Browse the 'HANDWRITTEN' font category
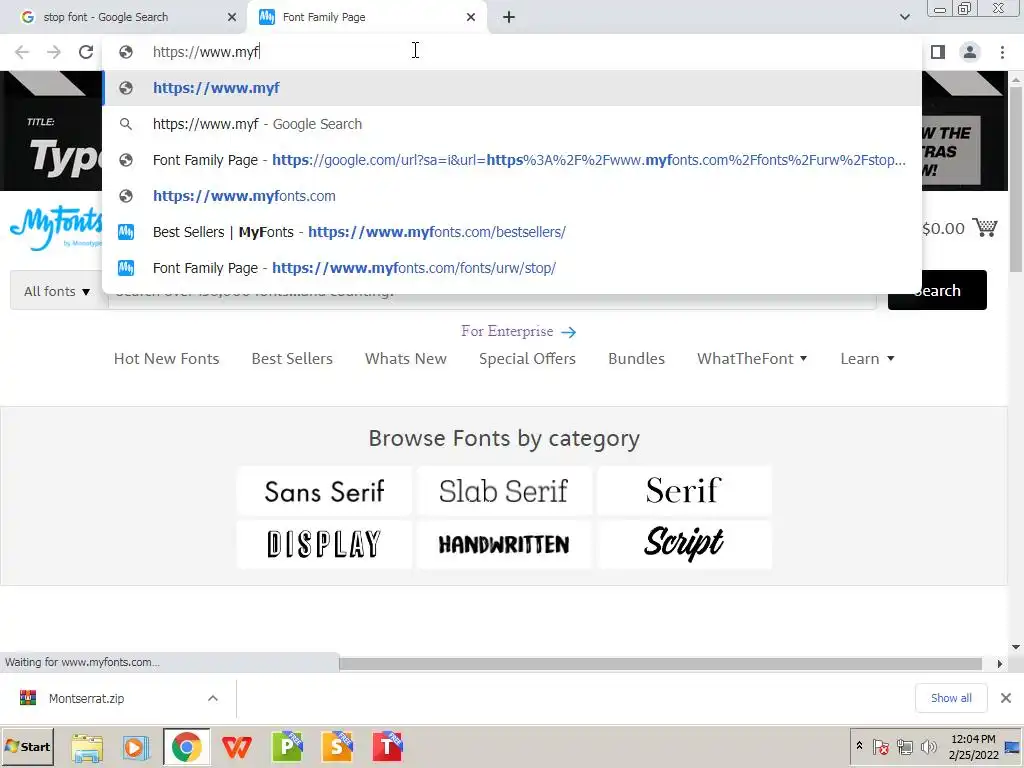 (x=504, y=544)
